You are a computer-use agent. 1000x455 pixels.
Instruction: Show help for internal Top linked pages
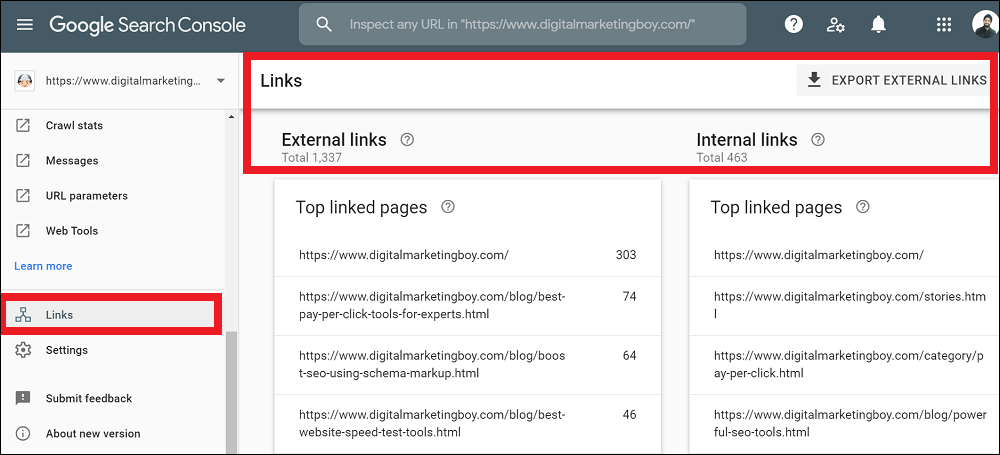(863, 207)
